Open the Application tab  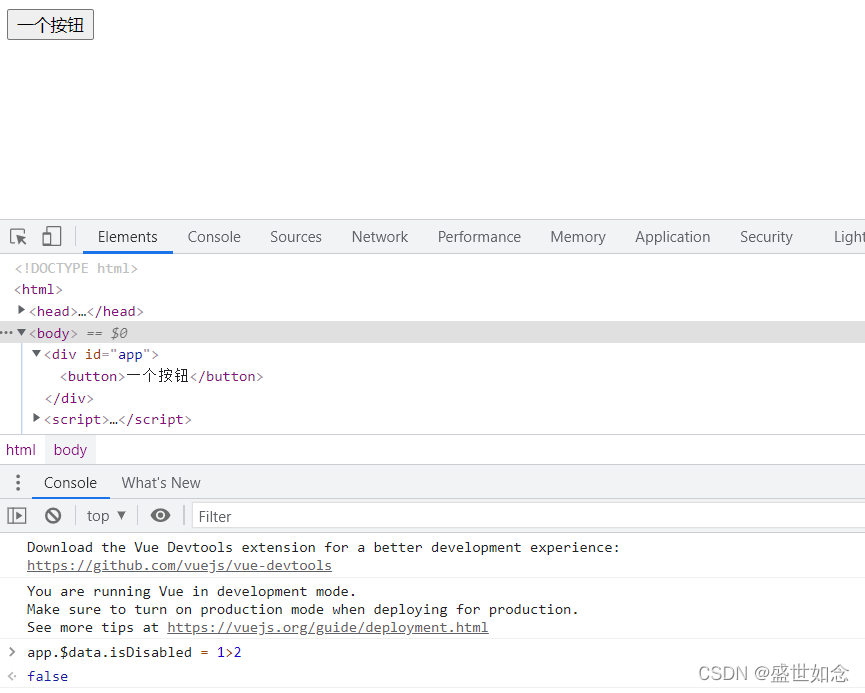pyautogui.click(x=672, y=237)
